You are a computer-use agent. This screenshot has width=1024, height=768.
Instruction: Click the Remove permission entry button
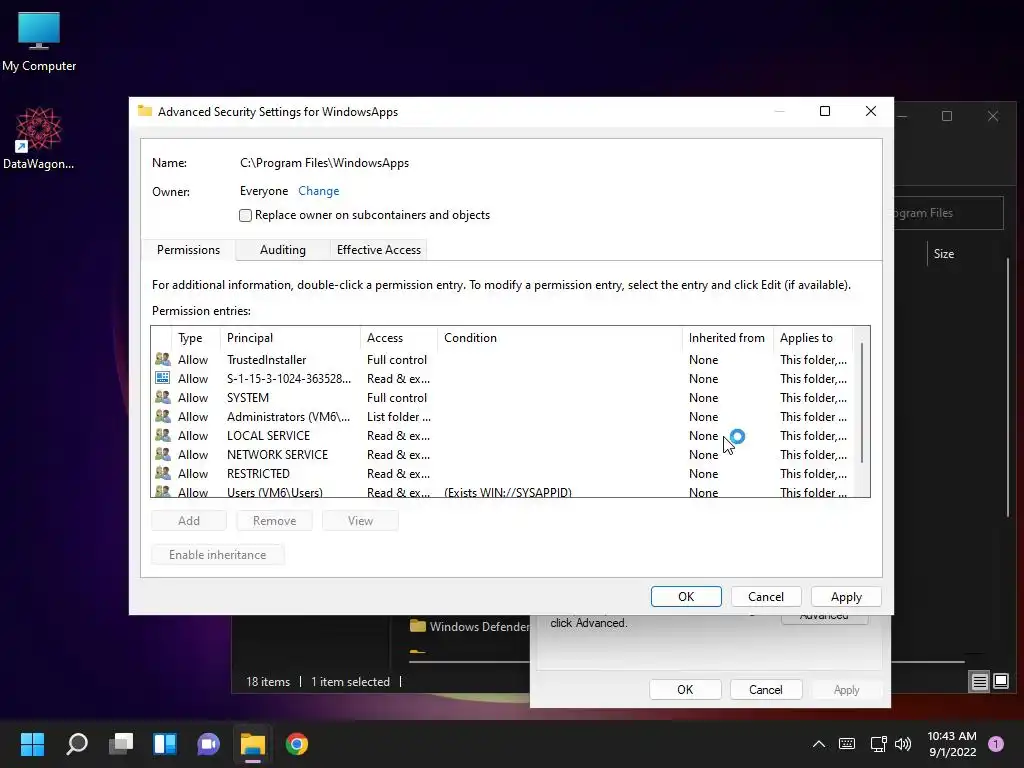click(x=274, y=520)
